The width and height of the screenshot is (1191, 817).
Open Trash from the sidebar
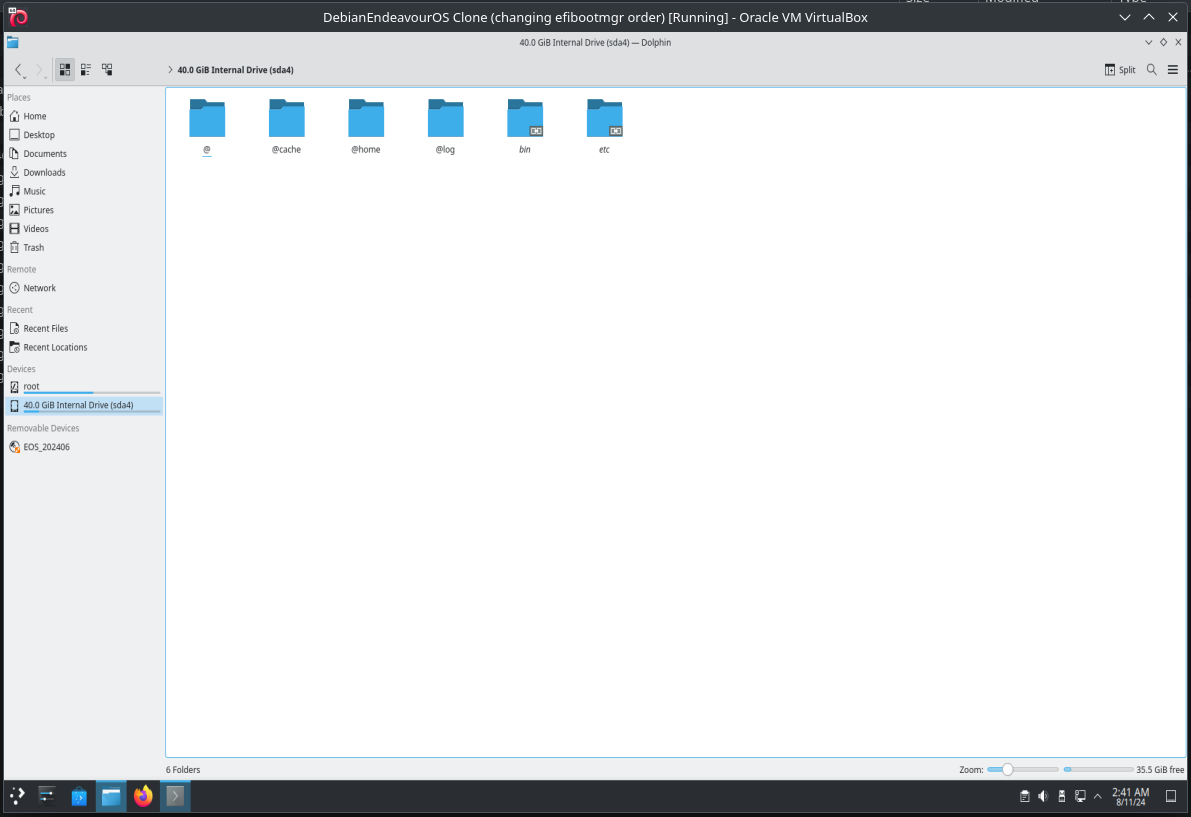33,247
